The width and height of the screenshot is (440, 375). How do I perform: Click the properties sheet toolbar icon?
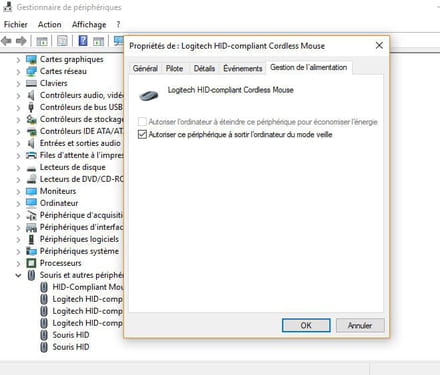[x=62, y=41]
